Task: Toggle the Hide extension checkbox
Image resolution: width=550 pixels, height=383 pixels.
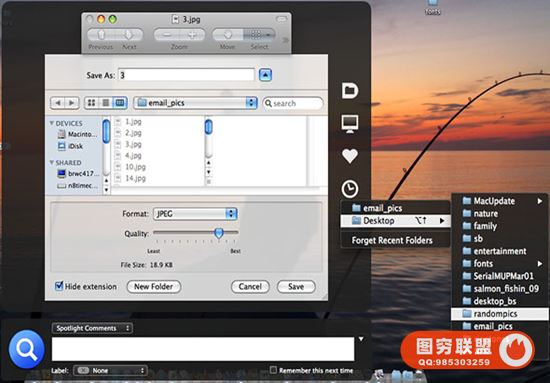Action: [x=59, y=286]
